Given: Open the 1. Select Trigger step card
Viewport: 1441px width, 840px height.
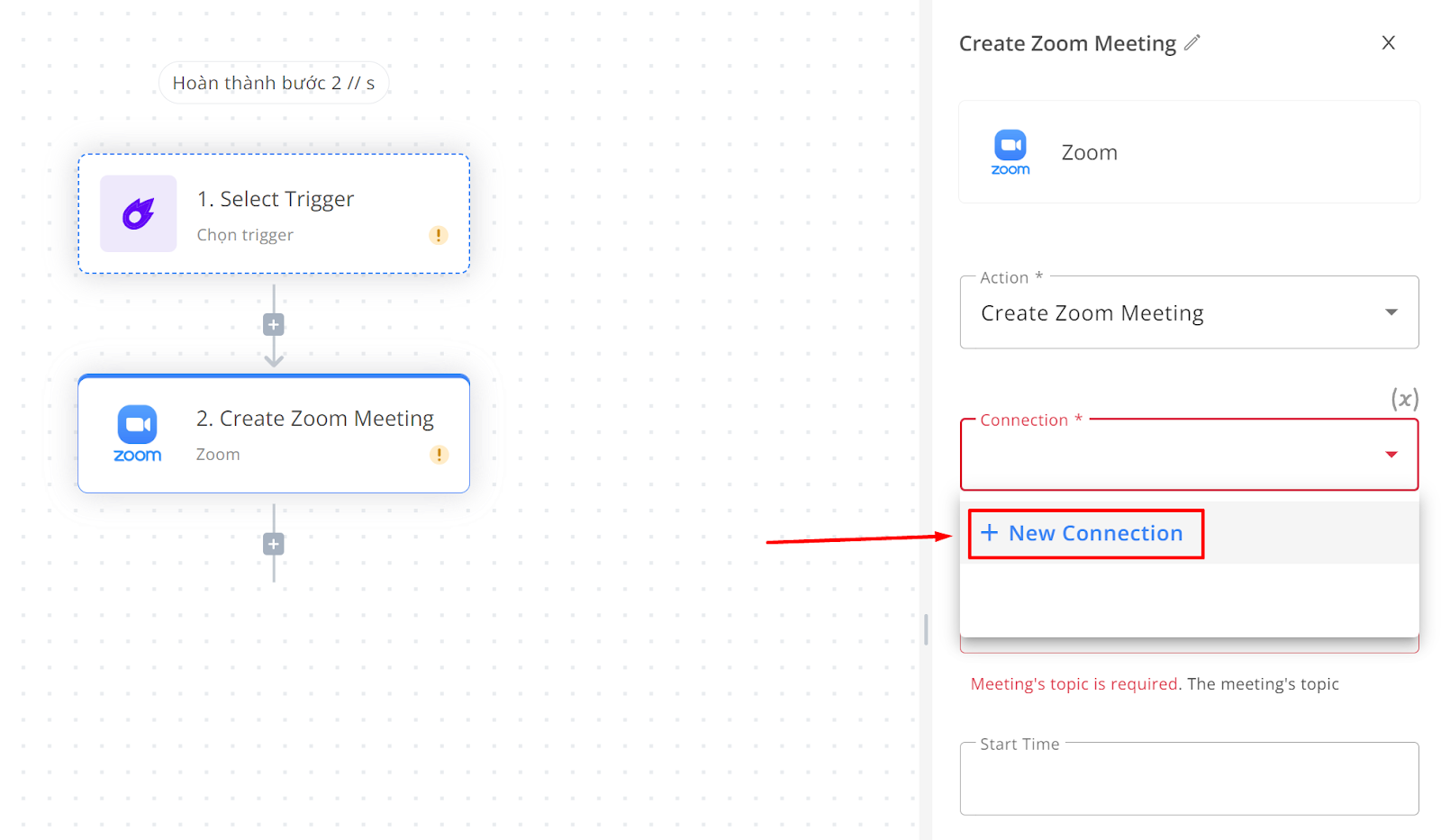Looking at the screenshot, I should tap(274, 213).
